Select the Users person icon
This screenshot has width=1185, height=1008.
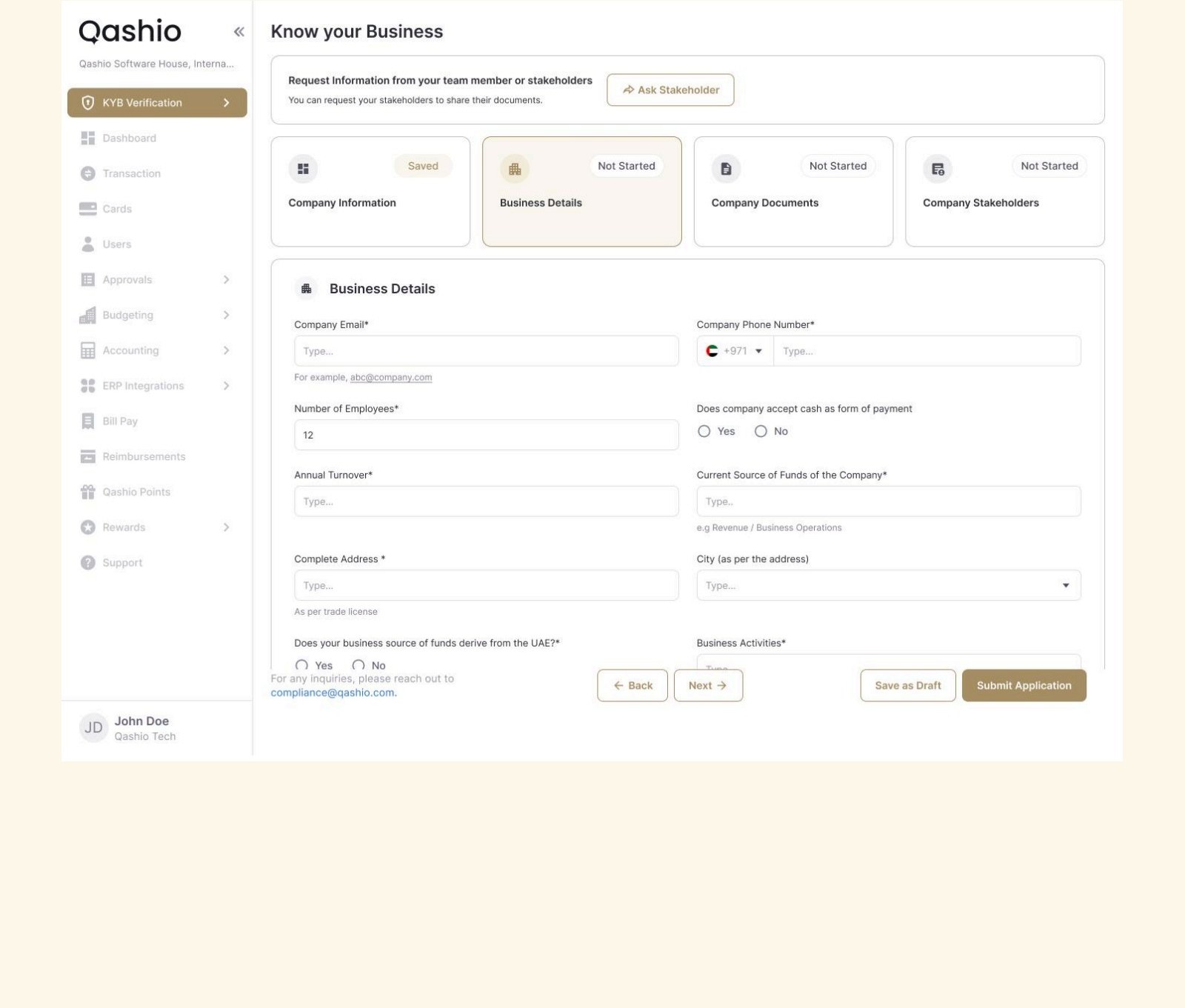pos(87,244)
